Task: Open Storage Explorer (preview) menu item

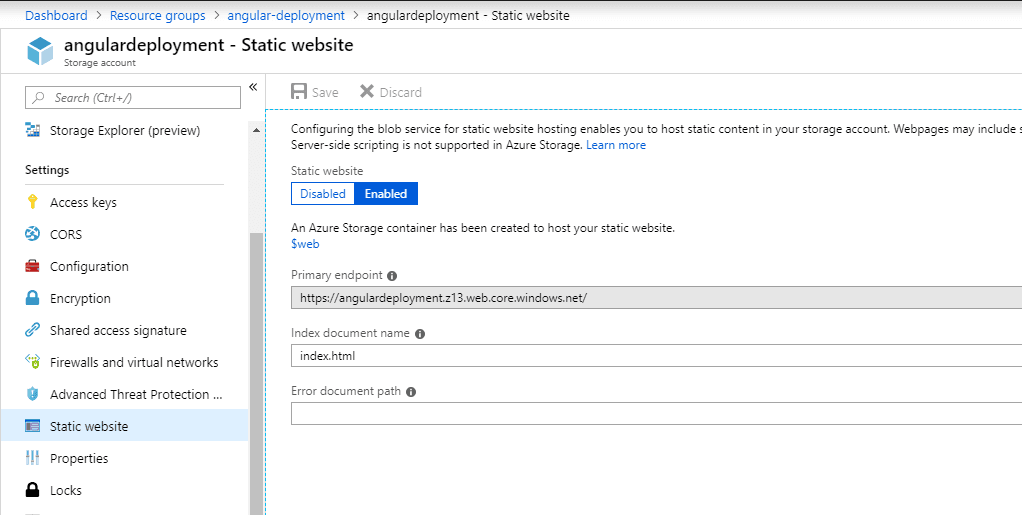Action: pyautogui.click(x=124, y=130)
